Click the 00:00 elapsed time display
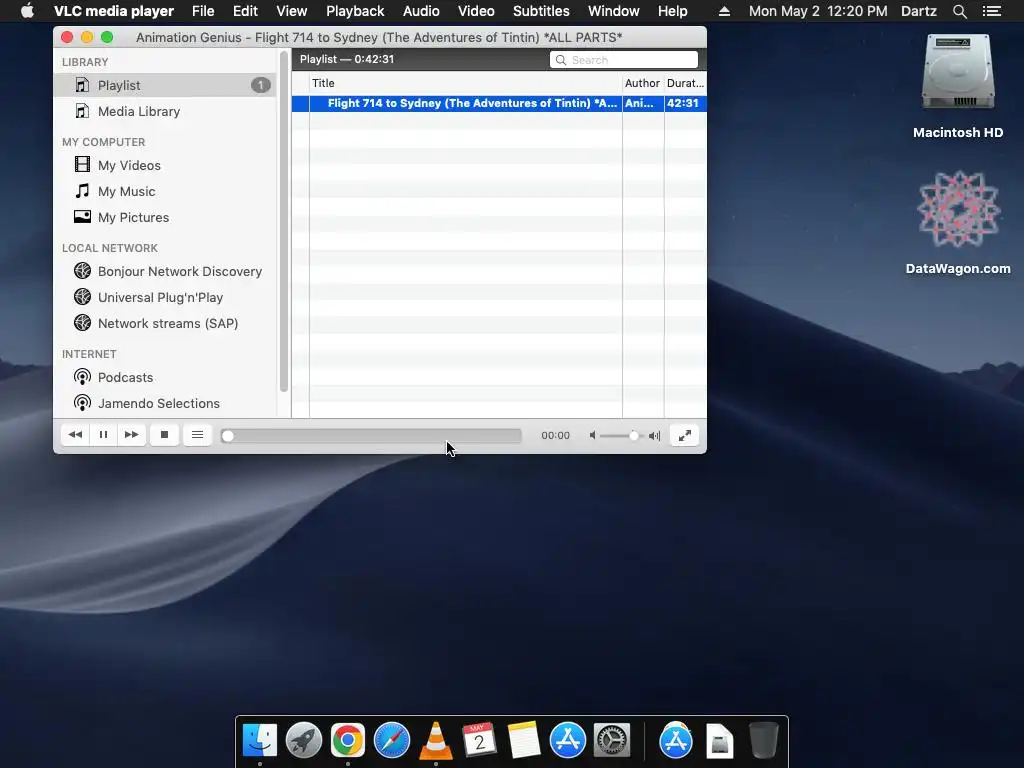 (x=556, y=436)
